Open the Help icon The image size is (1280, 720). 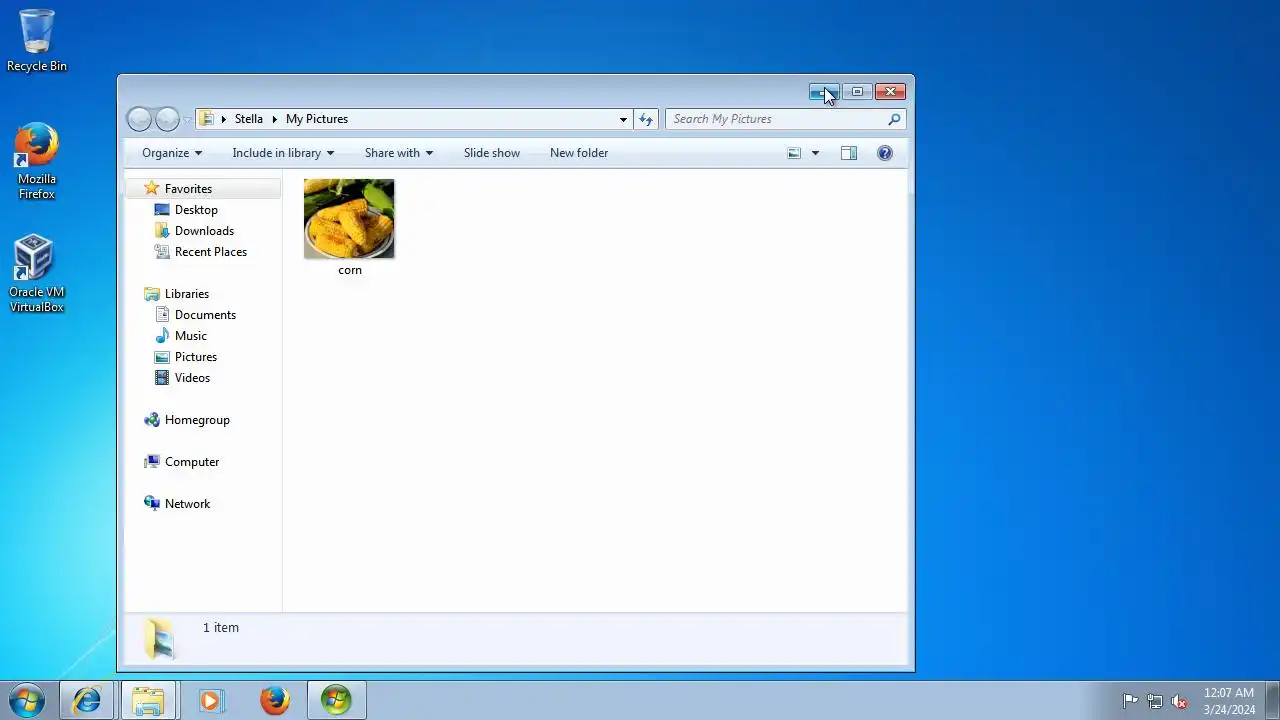point(885,153)
